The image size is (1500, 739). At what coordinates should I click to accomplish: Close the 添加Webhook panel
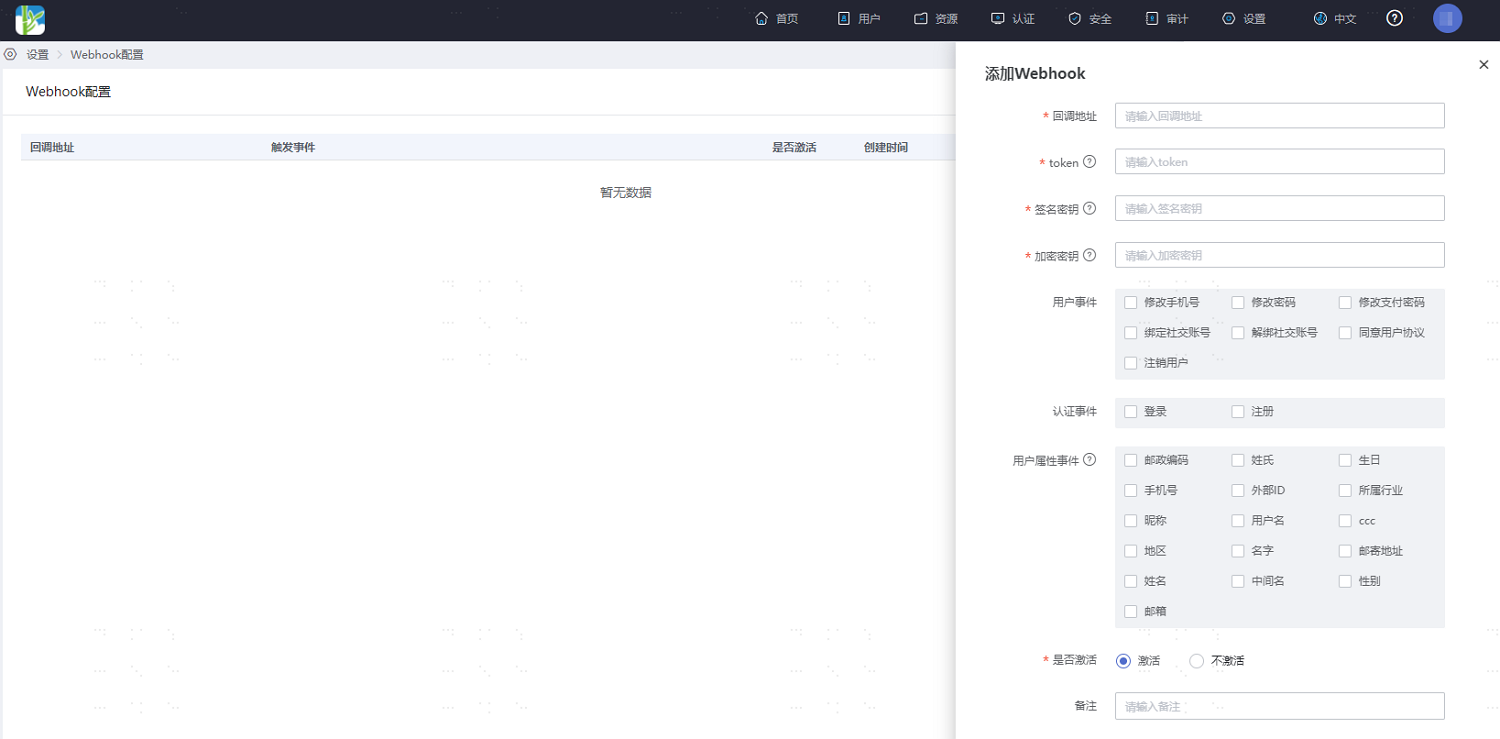pyautogui.click(x=1484, y=65)
